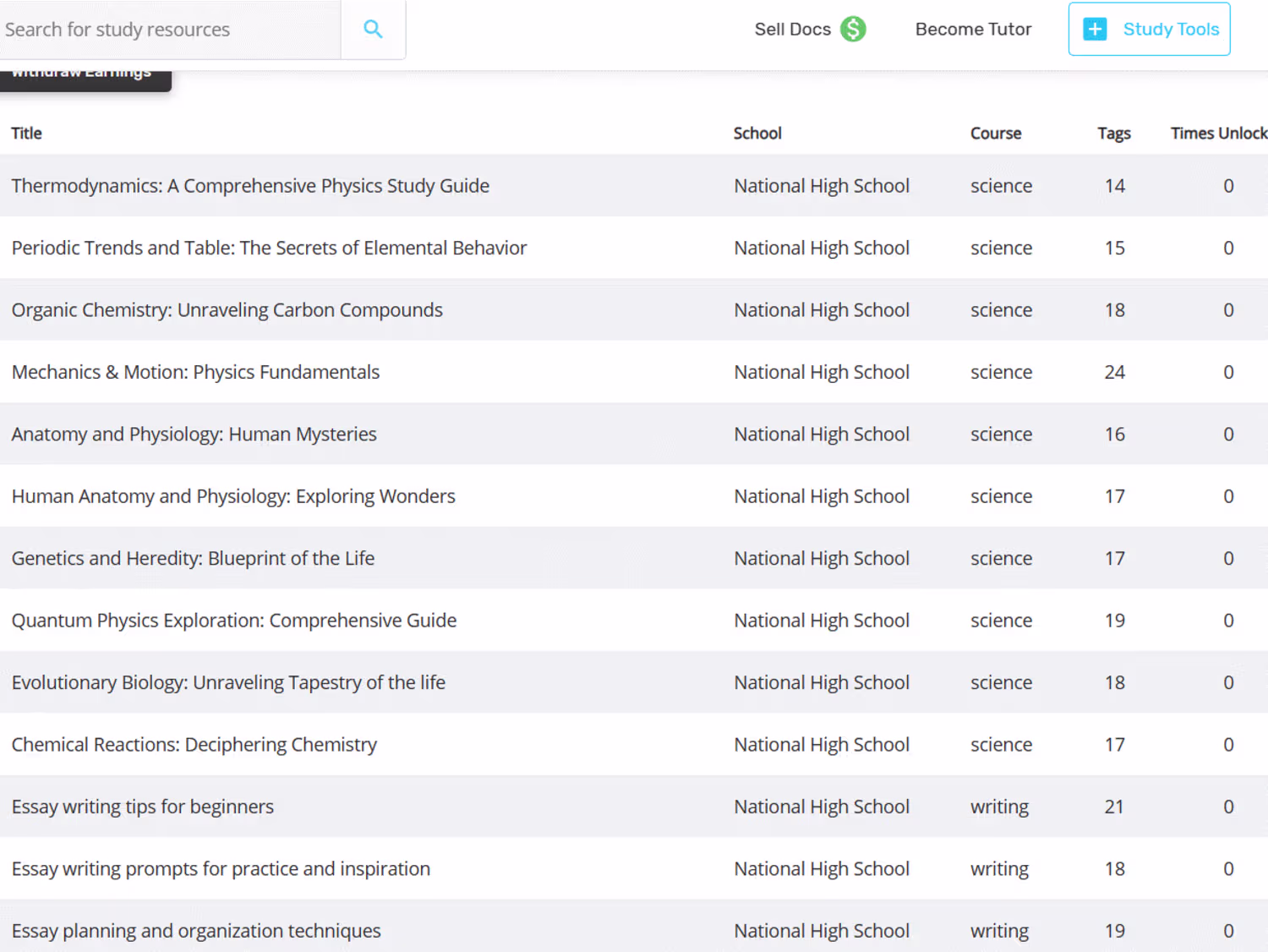Open Essay planning and organization techniques document

point(196,931)
